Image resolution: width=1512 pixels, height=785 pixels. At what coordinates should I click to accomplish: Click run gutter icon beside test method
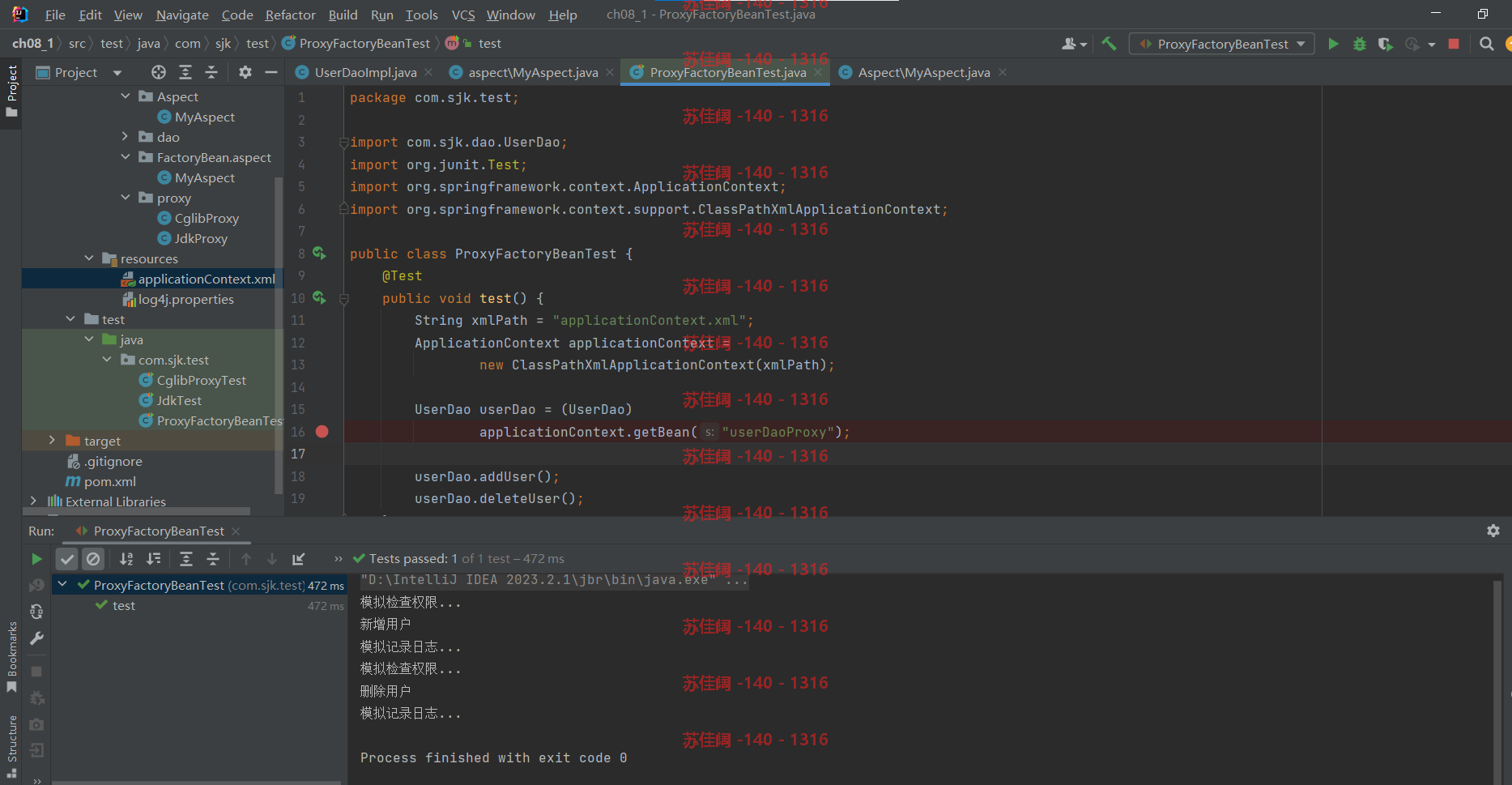pos(319,298)
